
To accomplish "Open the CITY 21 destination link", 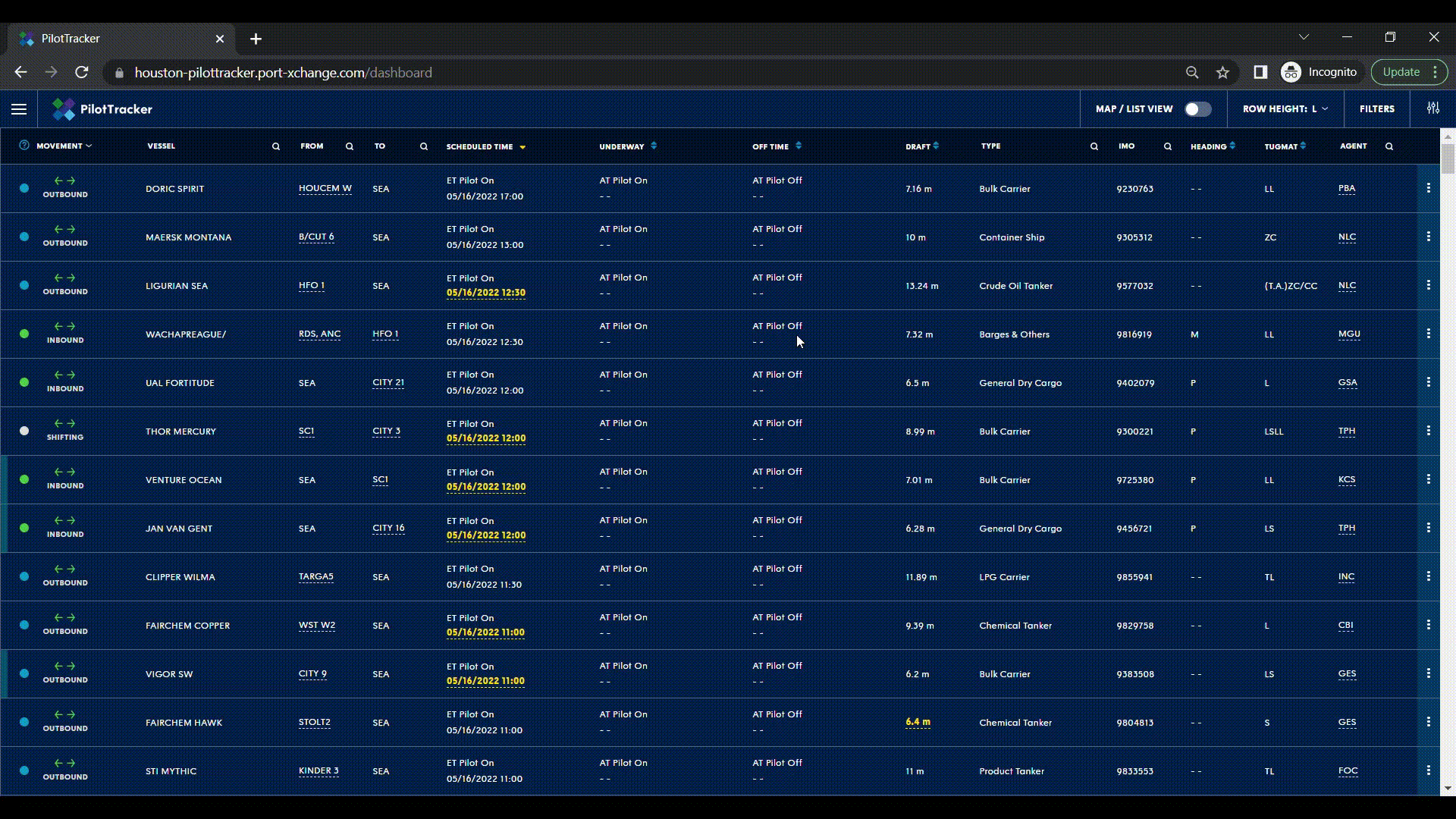I will (x=388, y=382).
